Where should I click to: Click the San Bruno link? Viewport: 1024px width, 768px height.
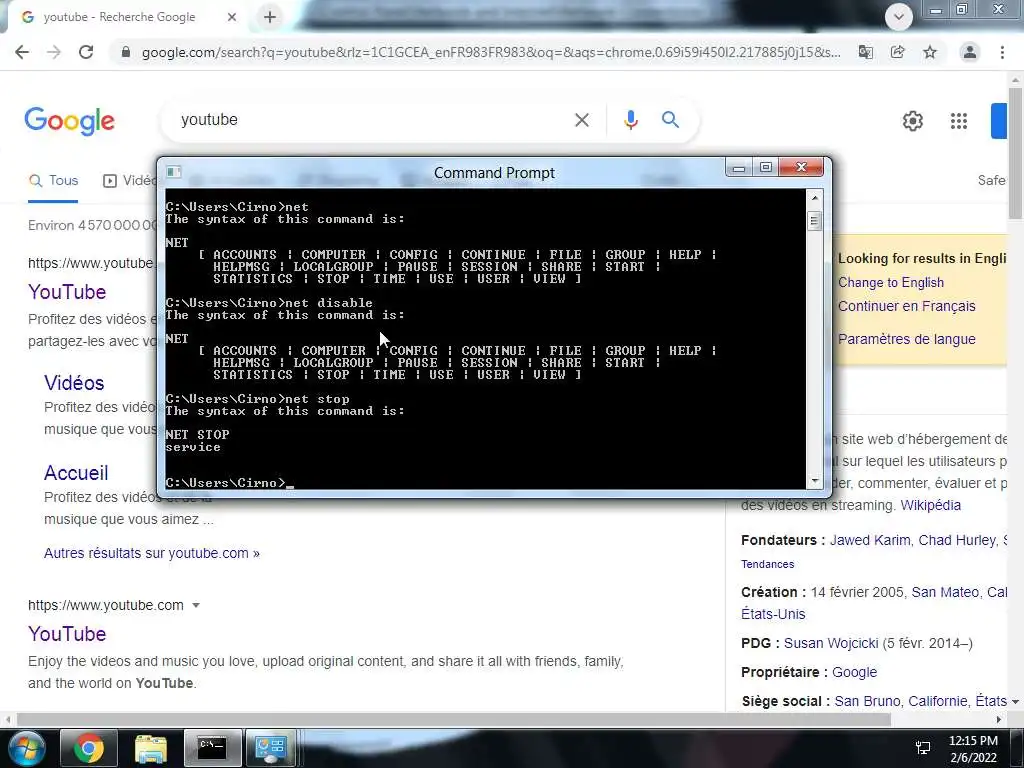pos(869,701)
